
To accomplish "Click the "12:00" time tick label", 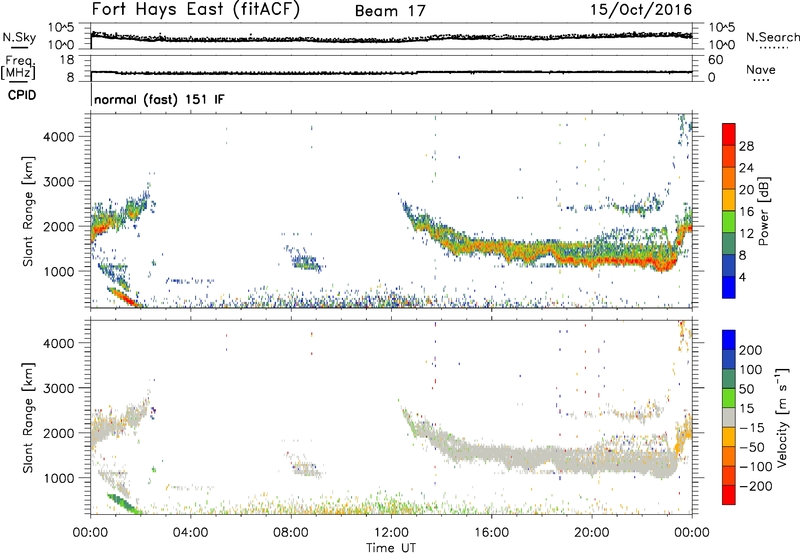I will click(x=391, y=533).
